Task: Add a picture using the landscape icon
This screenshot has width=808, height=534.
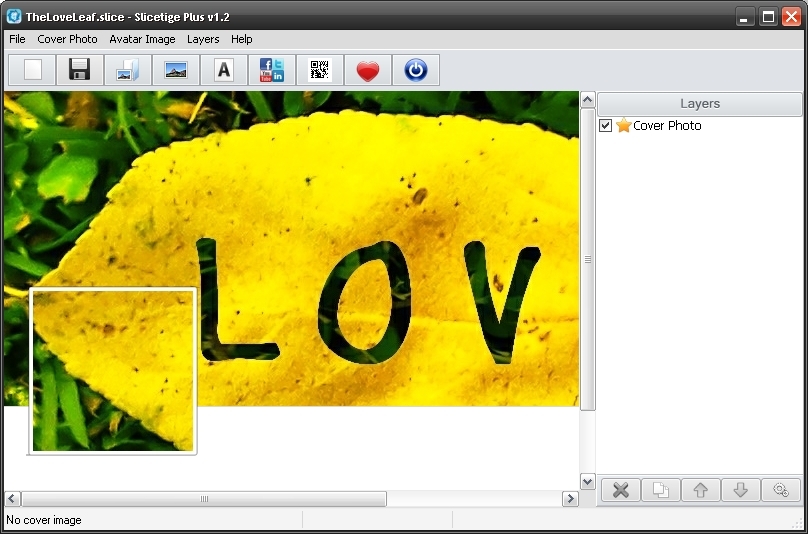Action: pos(176,70)
